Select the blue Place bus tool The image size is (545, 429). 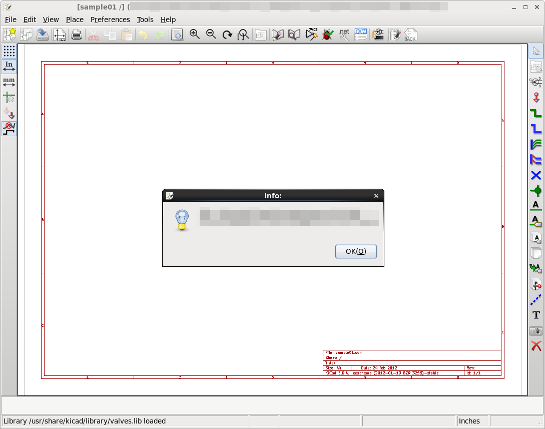536,129
